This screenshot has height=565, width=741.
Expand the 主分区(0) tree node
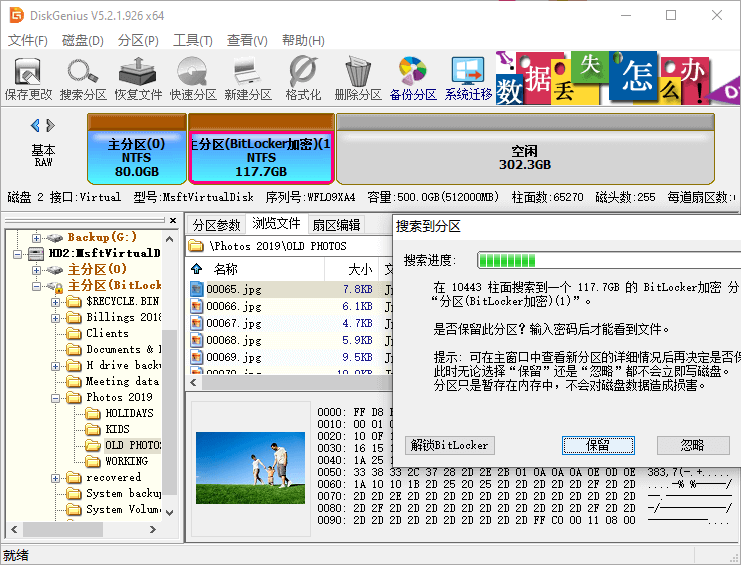(36, 270)
